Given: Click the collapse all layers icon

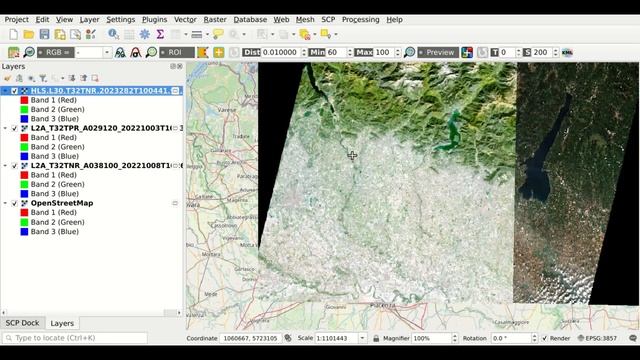Looking at the screenshot, I should point(83,78).
